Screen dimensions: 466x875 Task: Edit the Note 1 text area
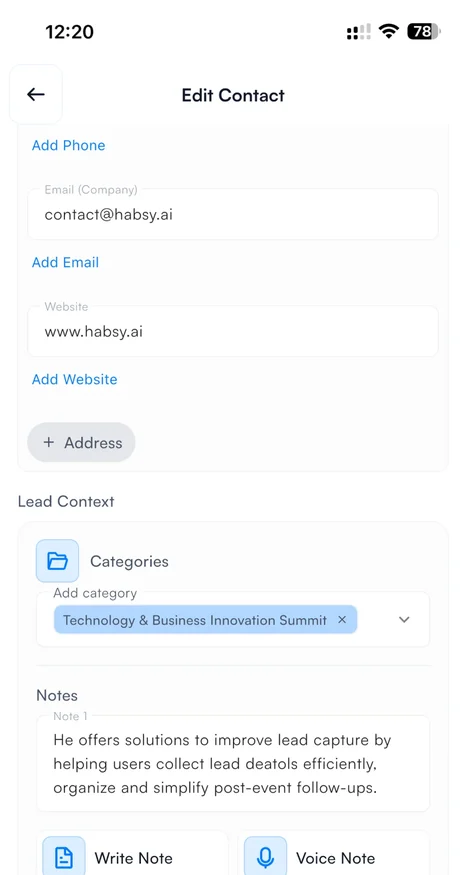coord(233,763)
